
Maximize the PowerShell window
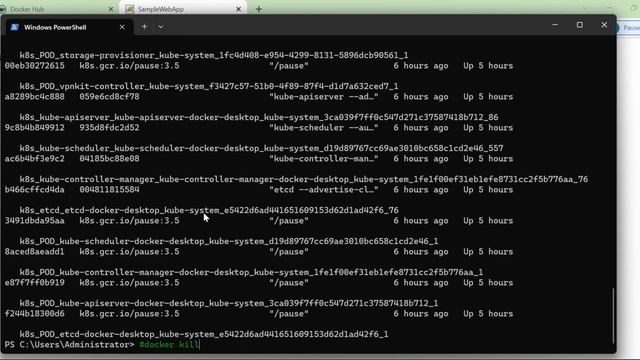pos(580,25)
